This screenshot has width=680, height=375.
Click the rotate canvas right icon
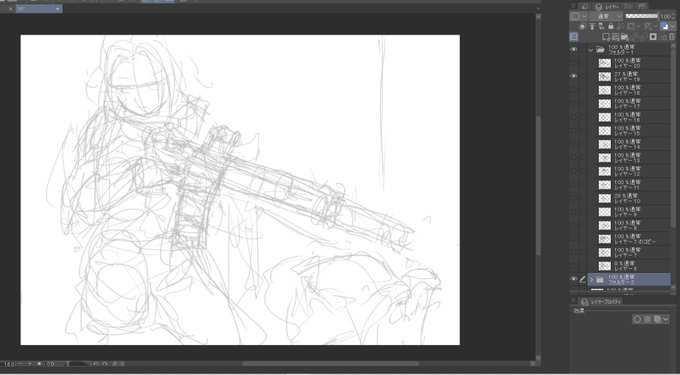coord(105,363)
